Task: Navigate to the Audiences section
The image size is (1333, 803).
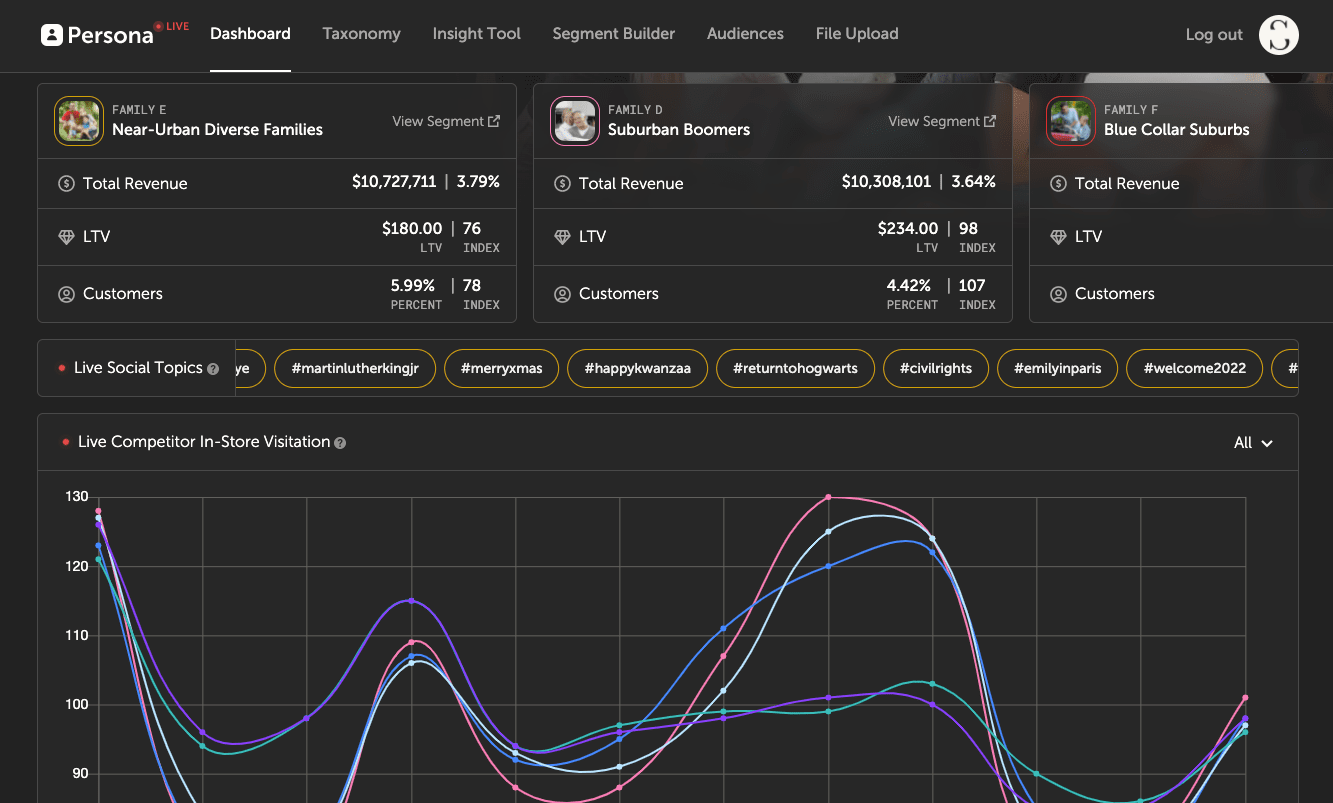Action: click(744, 33)
